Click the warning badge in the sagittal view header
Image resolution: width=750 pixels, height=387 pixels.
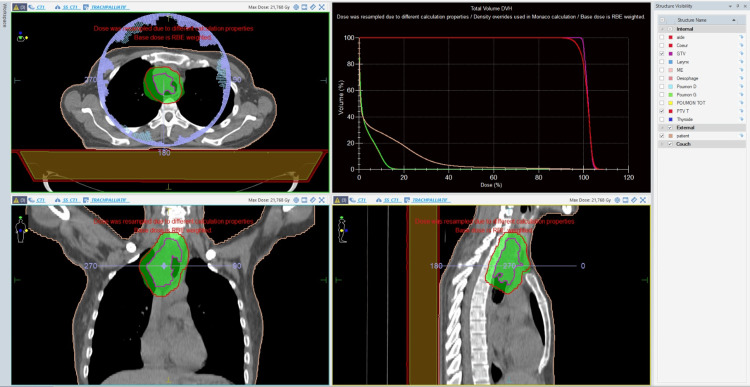pyautogui.click(x=341, y=200)
